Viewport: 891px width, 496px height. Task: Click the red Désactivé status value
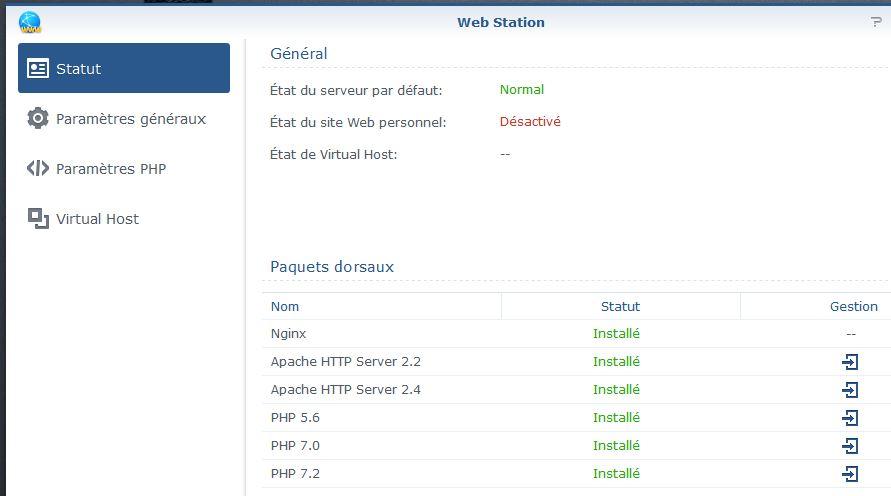[x=530, y=121]
